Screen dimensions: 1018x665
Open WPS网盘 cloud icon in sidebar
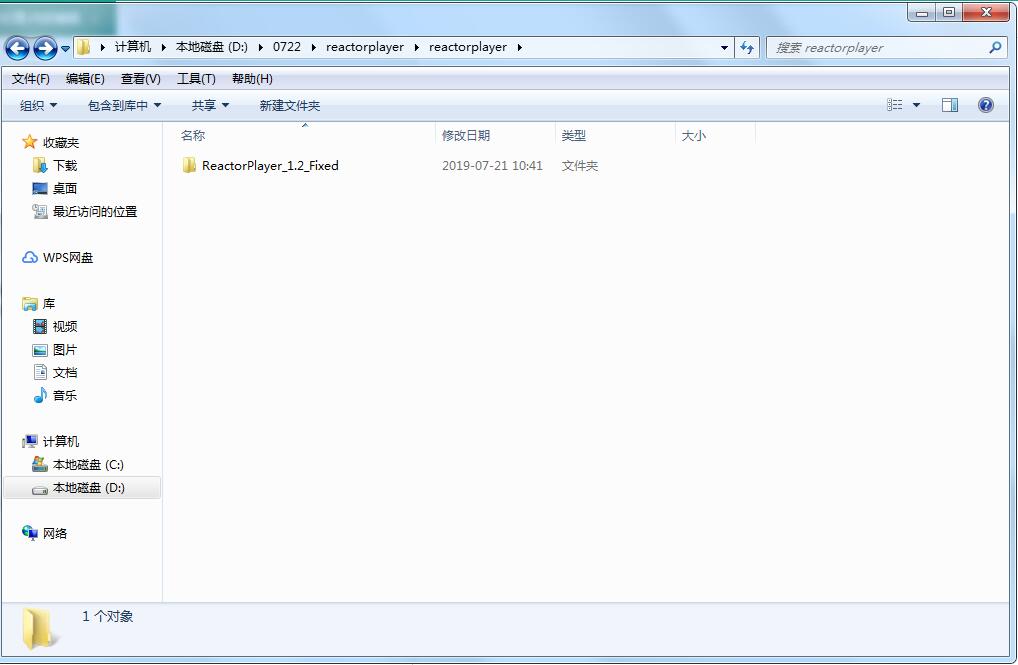[30, 258]
